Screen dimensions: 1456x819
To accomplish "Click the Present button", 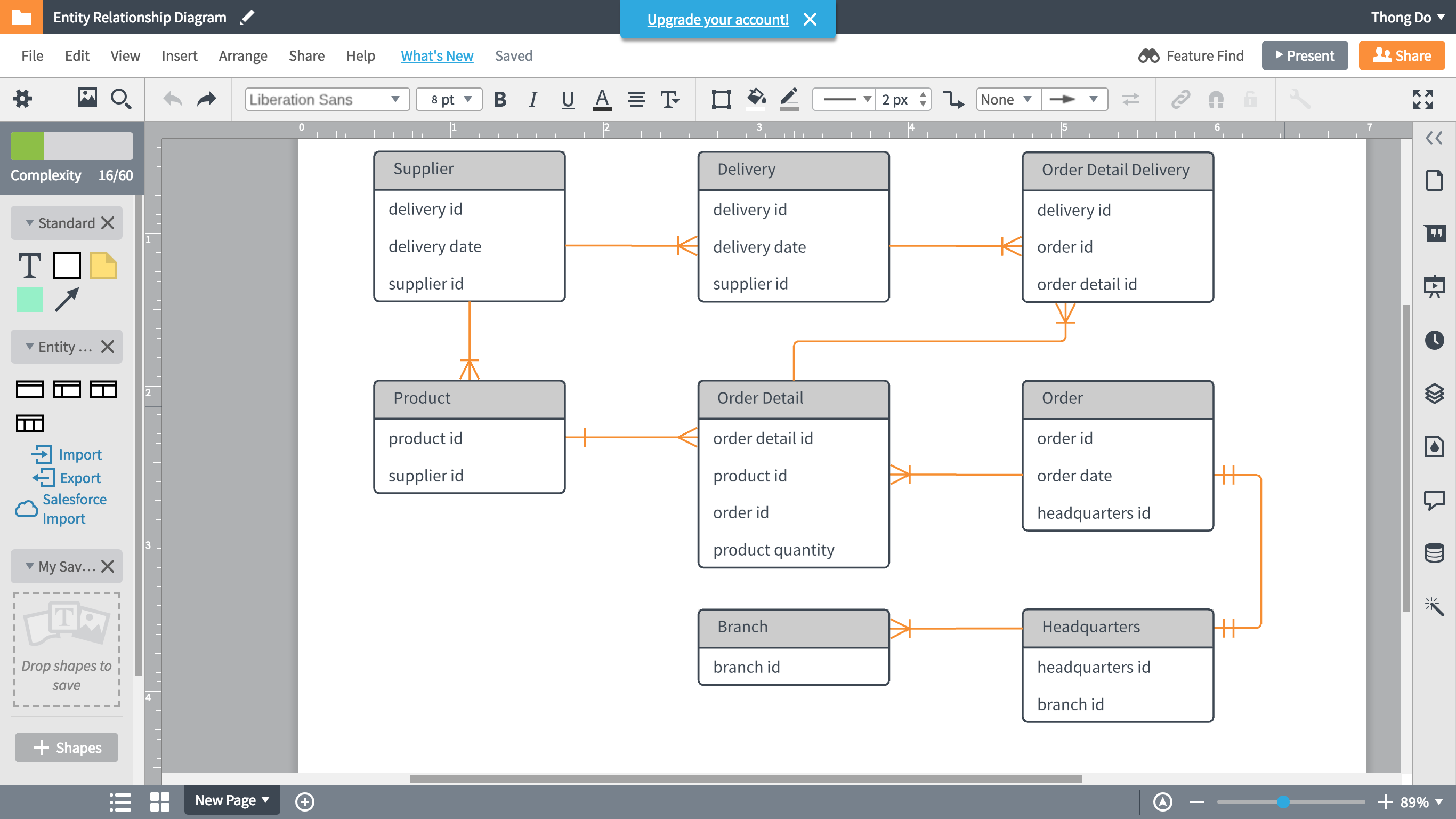I will pyautogui.click(x=1304, y=55).
